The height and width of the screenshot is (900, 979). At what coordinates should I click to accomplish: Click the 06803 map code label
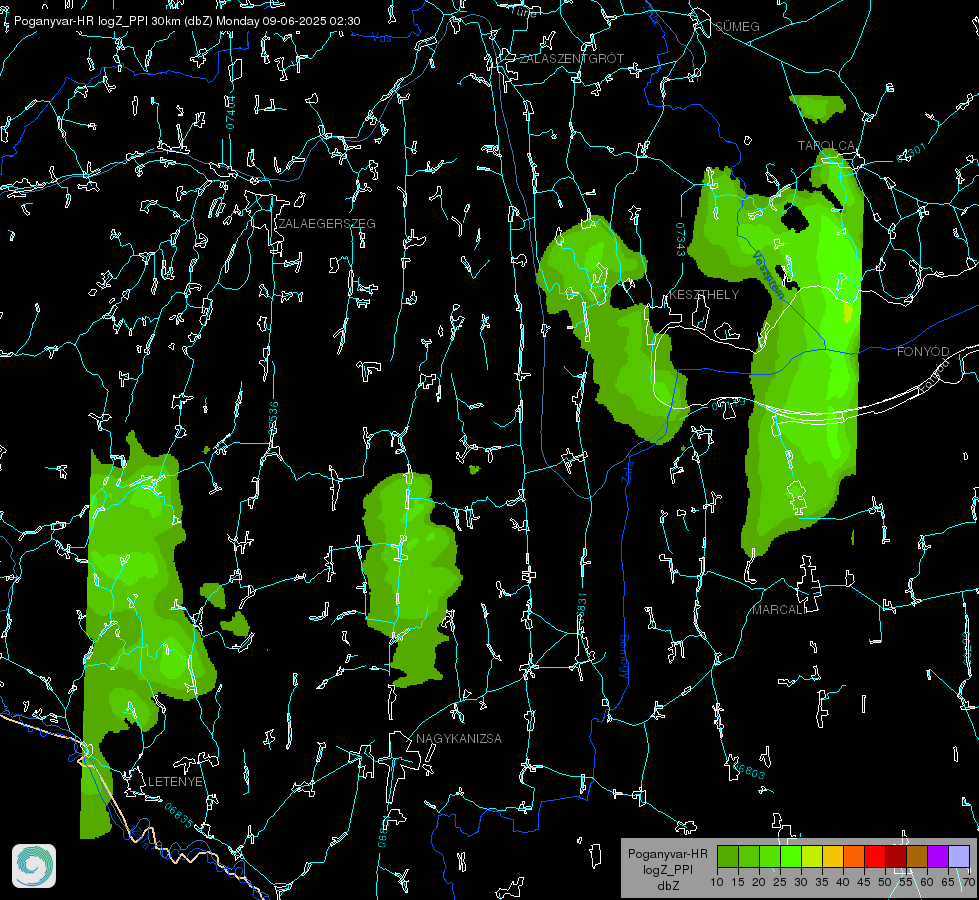[747, 768]
